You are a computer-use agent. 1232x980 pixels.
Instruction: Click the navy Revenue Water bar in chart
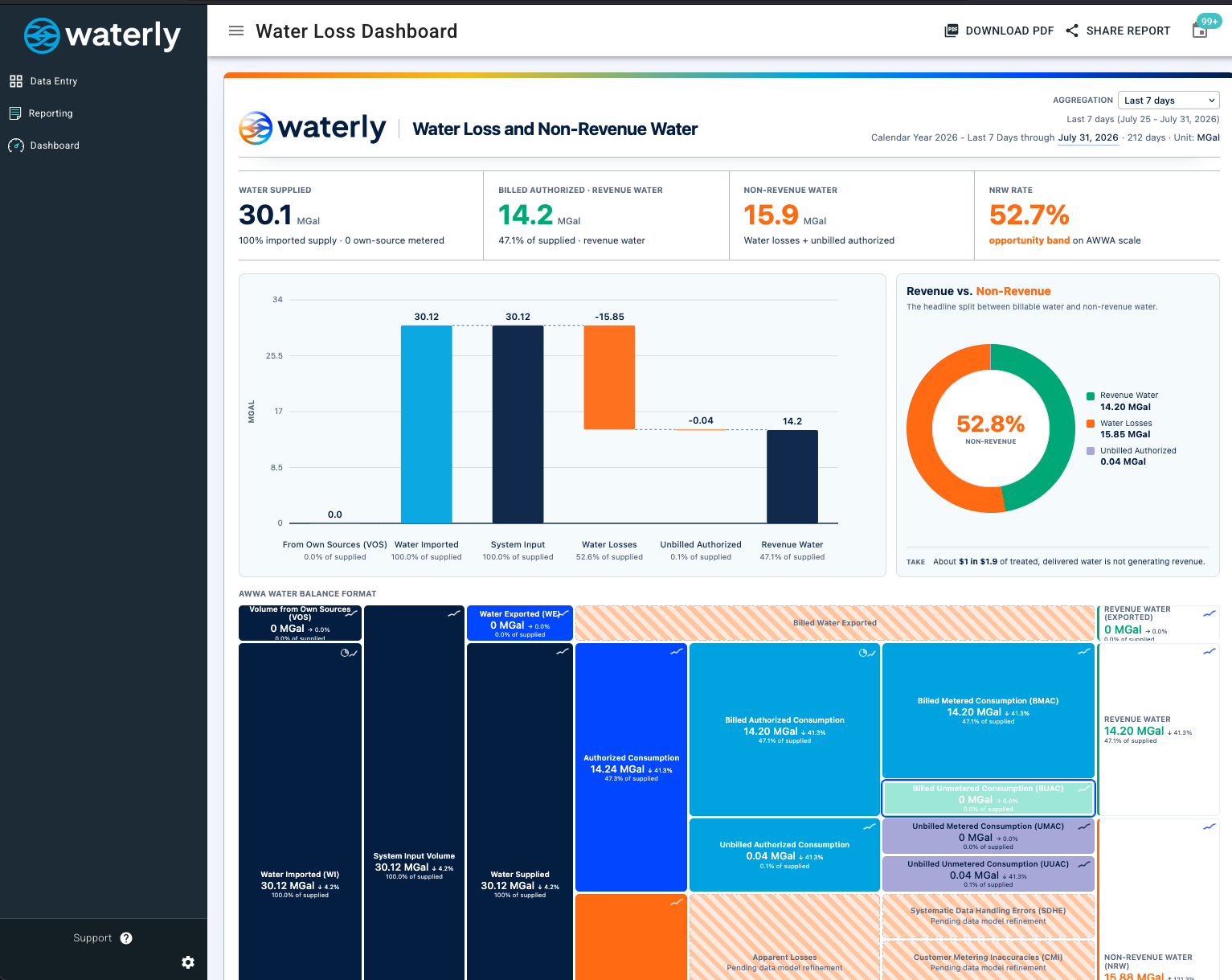(792, 477)
